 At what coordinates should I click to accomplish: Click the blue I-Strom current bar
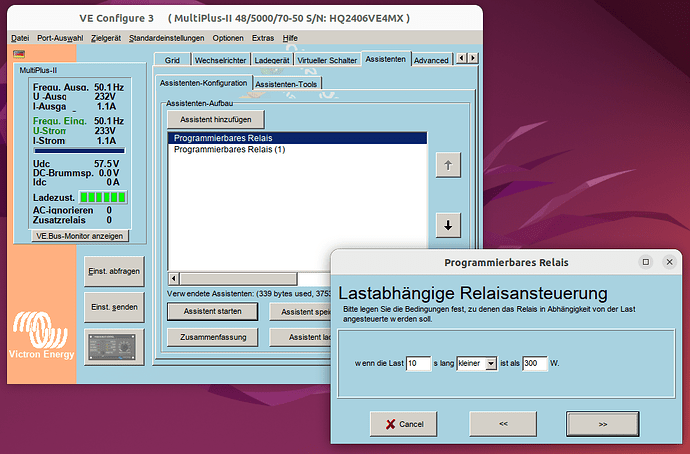pos(79,151)
